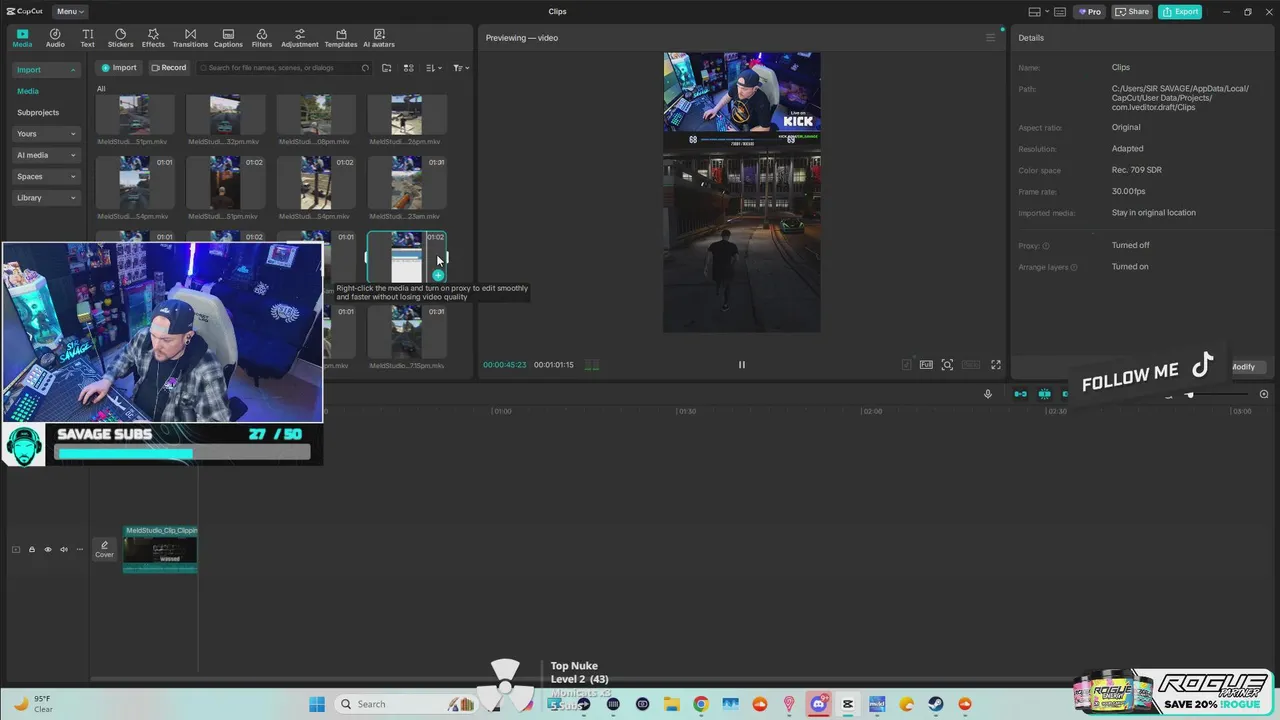Open the Filters panel
This screenshot has width=1280, height=720.
[262, 38]
